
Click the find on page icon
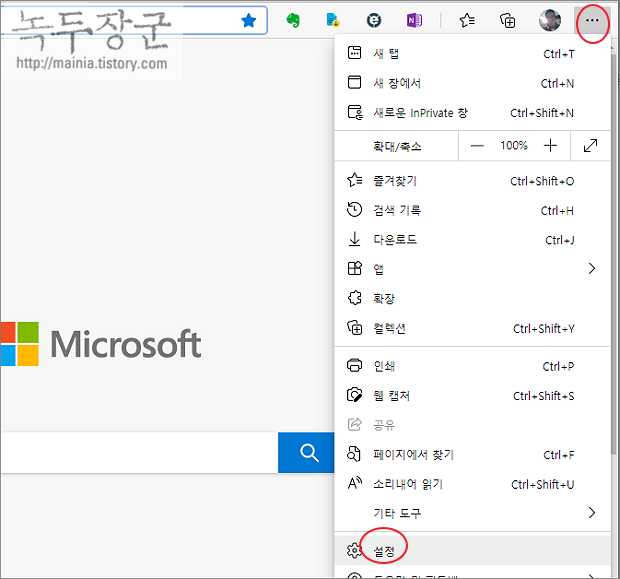tap(354, 454)
